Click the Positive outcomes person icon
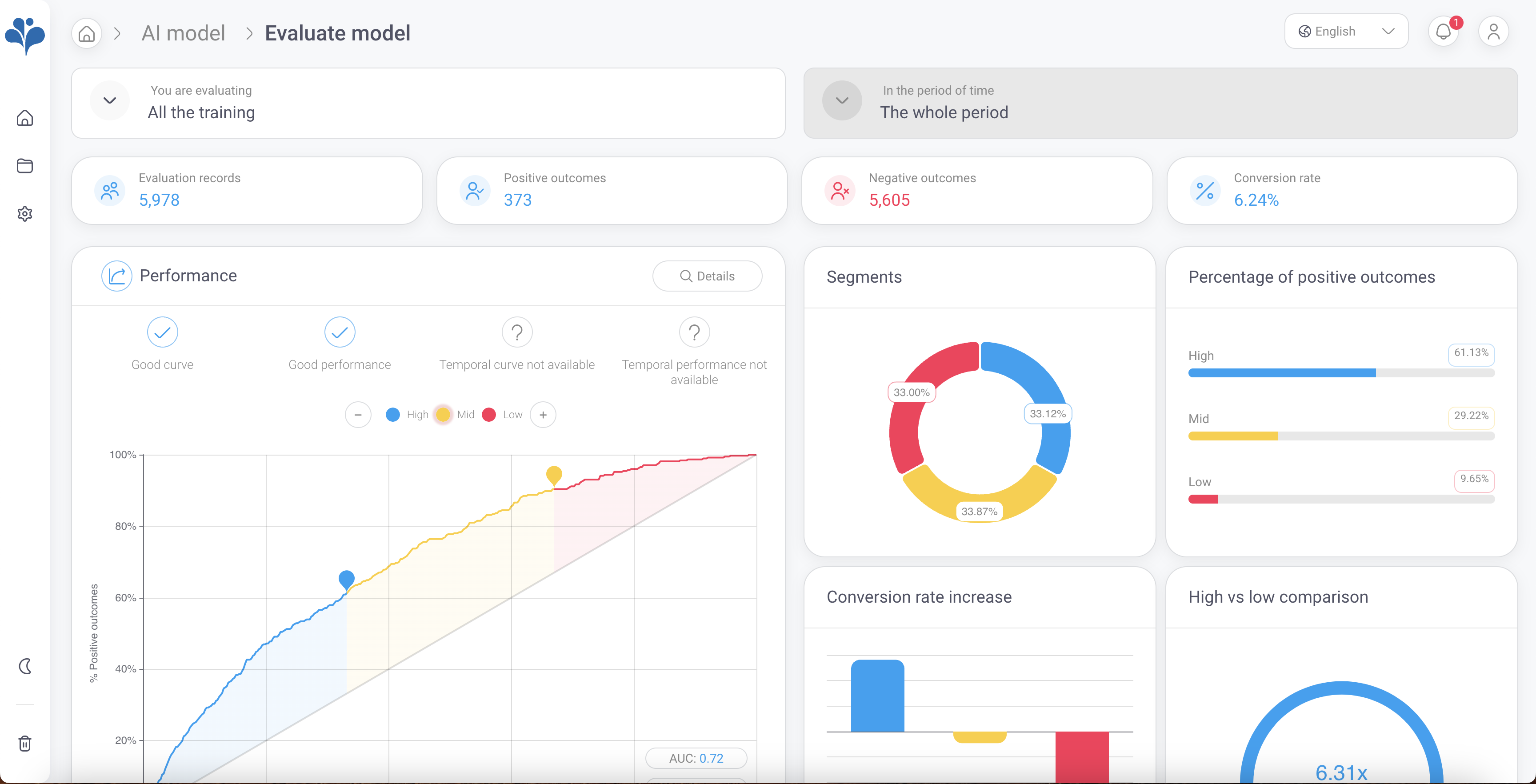Screen dimensions: 1536x784 coord(475,190)
